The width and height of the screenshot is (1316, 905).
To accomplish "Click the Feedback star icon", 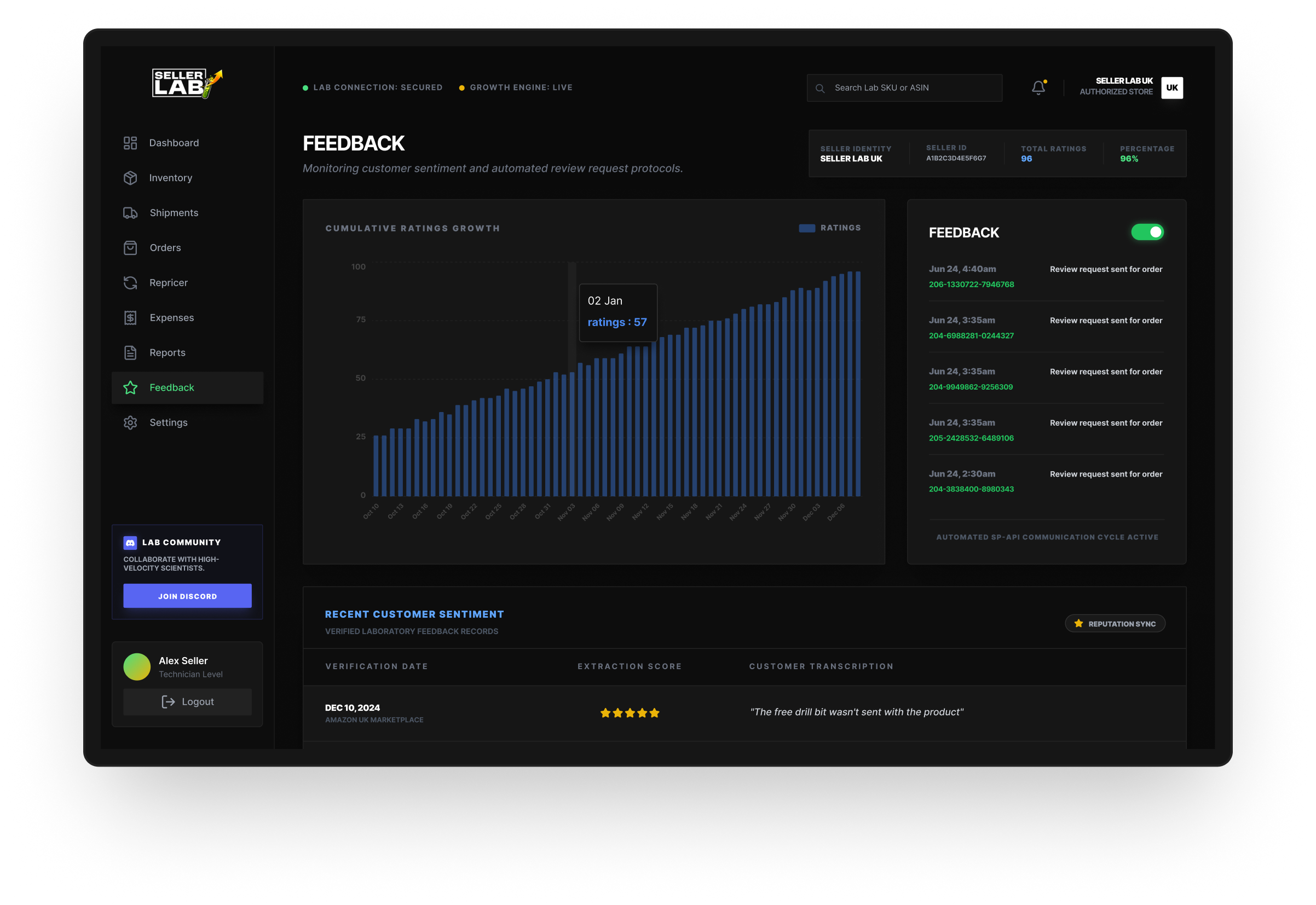I will 130,388.
